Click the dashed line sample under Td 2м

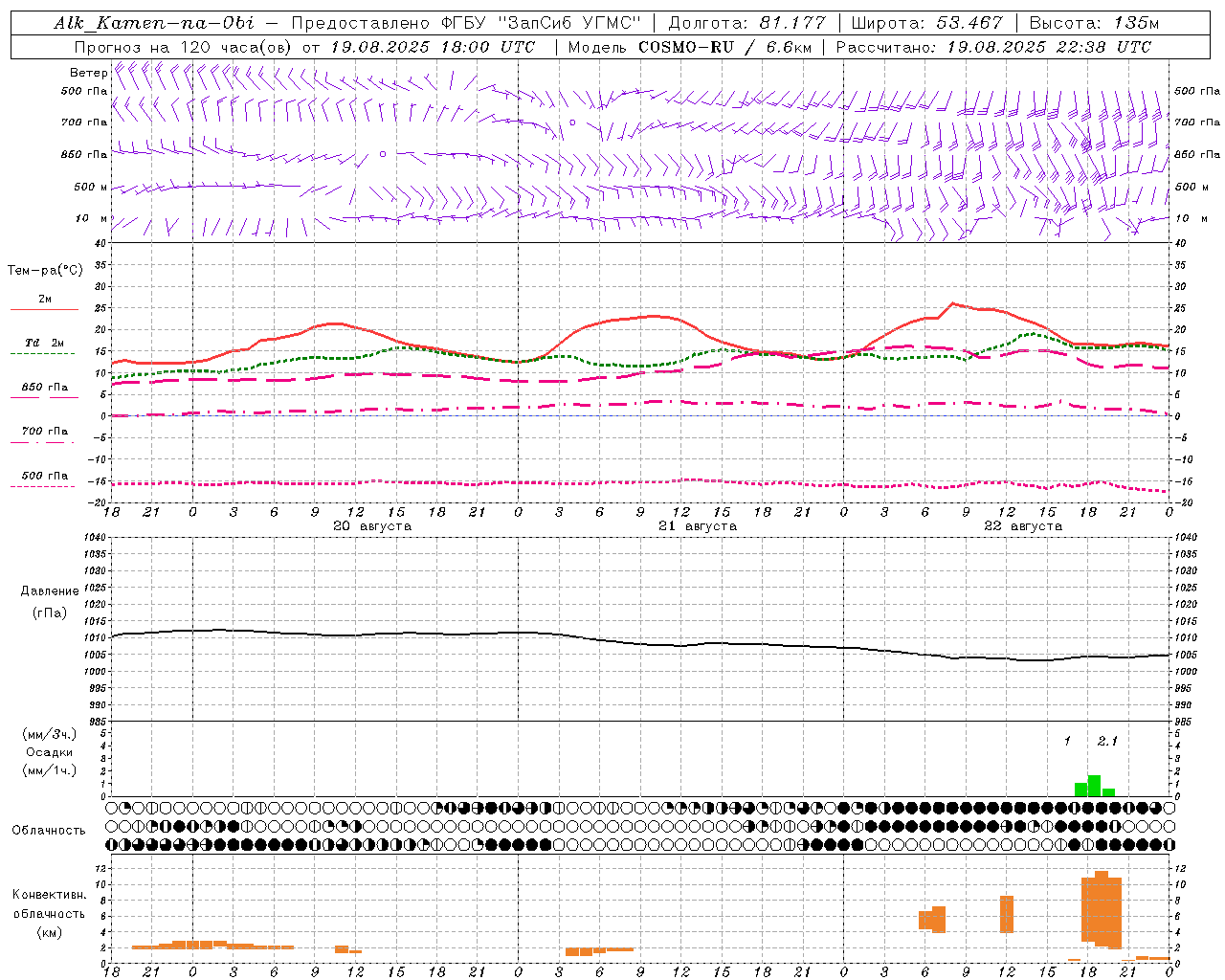[x=43, y=354]
